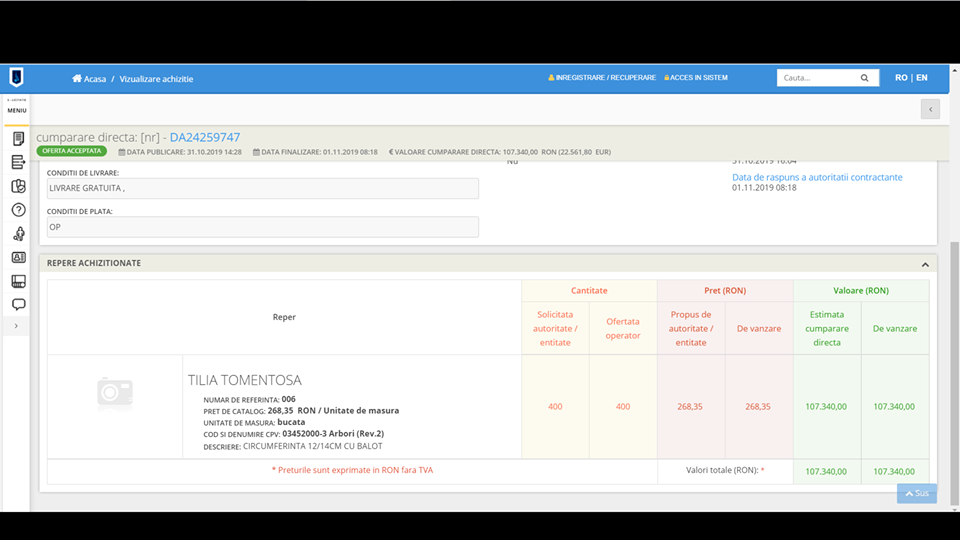Switch language to EN
This screenshot has height=540, width=960.
click(x=921, y=78)
